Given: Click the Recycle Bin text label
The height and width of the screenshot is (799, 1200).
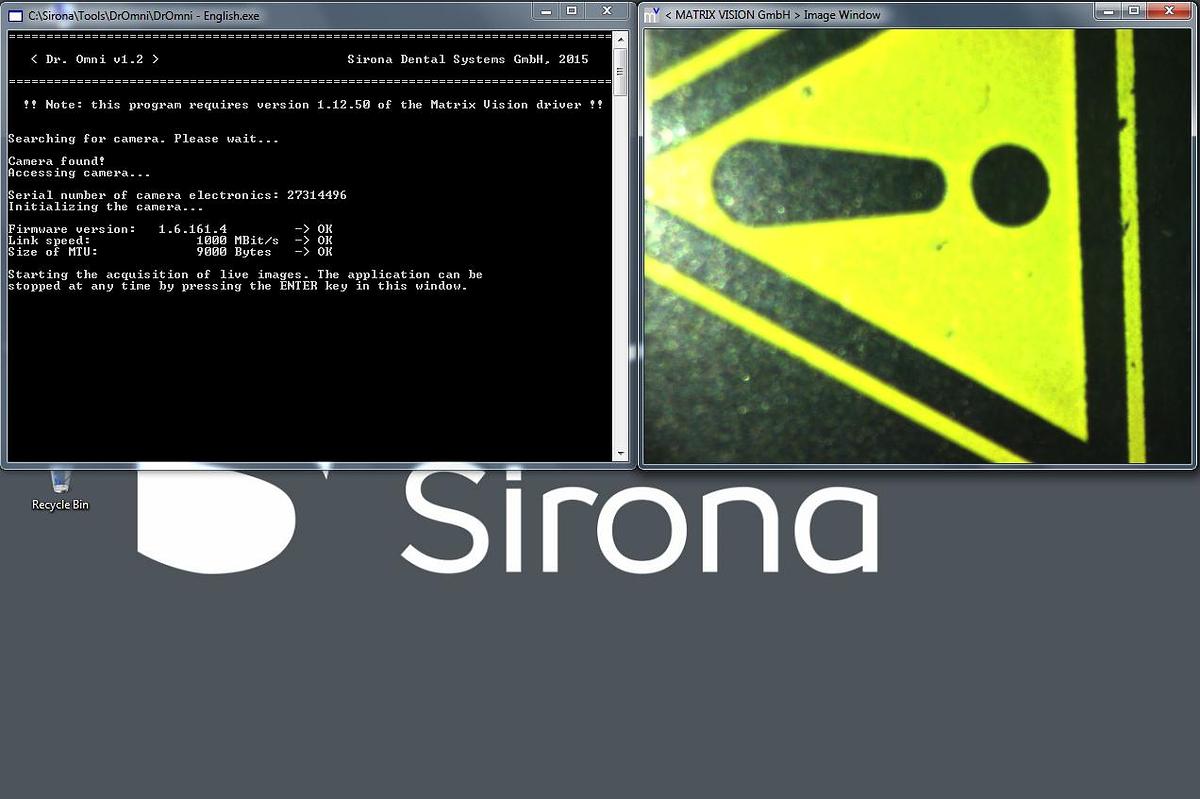Looking at the screenshot, I should pos(60,505).
